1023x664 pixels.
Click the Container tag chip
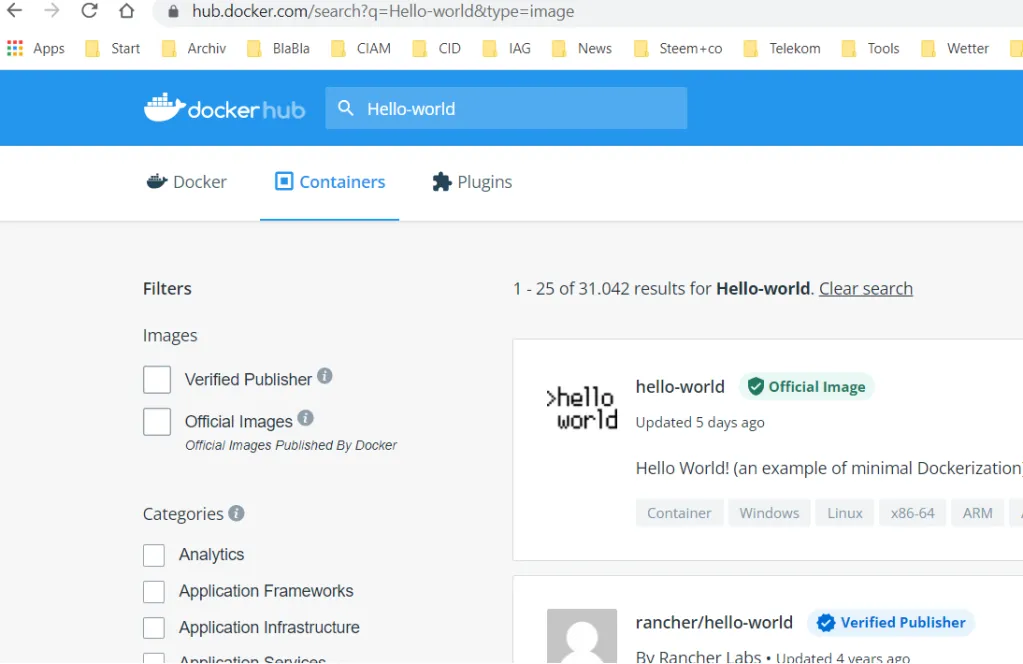pyautogui.click(x=679, y=513)
